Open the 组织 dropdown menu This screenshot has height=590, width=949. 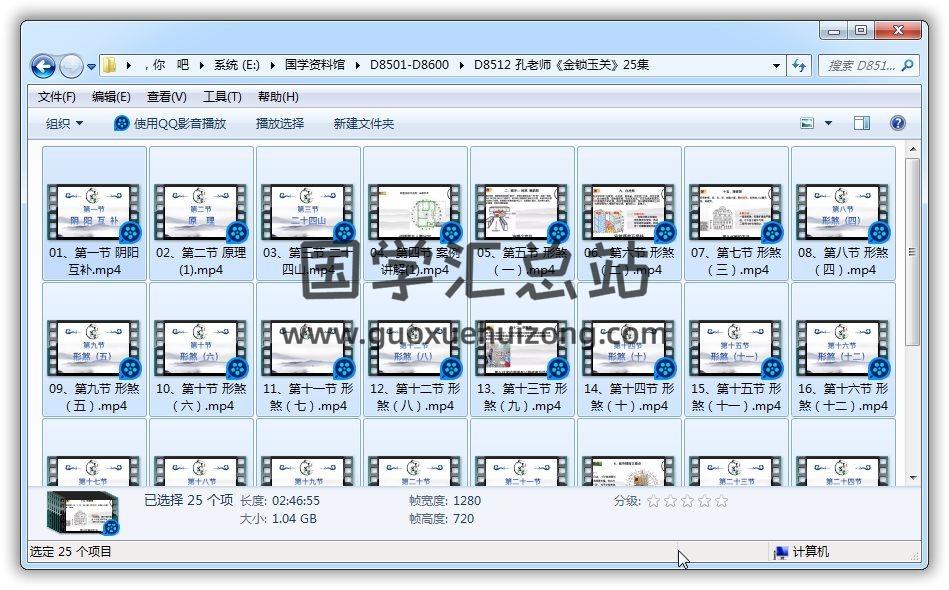65,123
